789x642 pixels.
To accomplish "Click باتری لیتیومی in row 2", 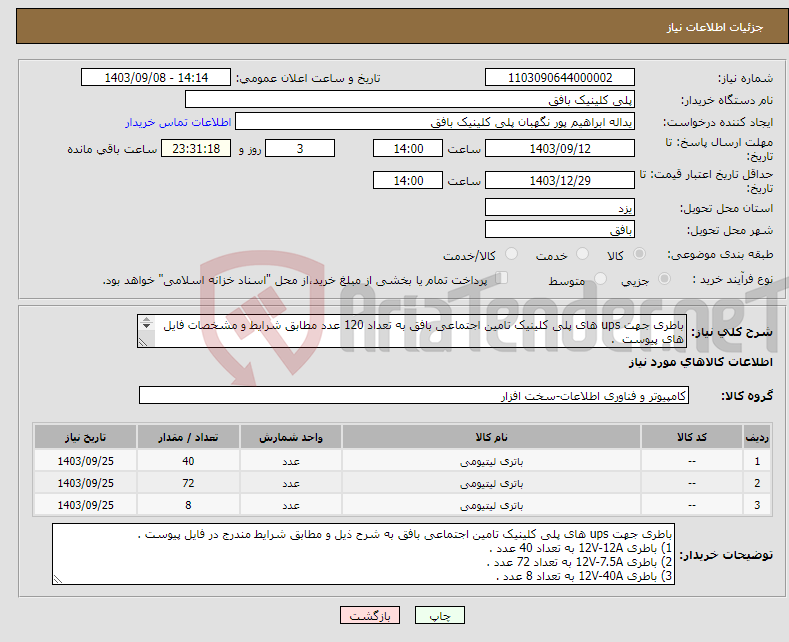I will [491, 484].
